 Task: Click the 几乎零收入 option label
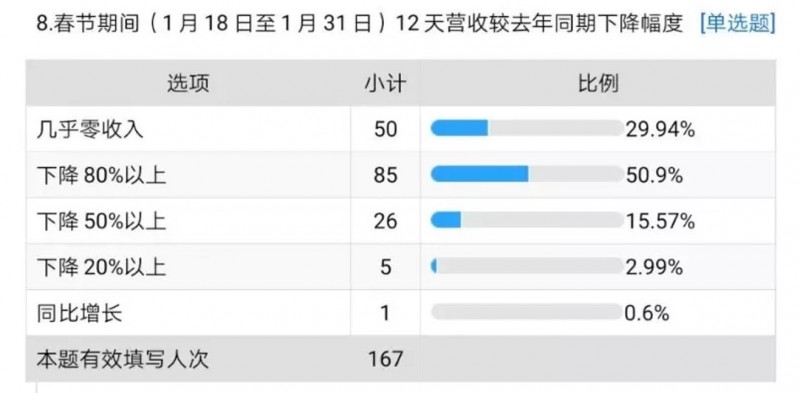pos(90,129)
